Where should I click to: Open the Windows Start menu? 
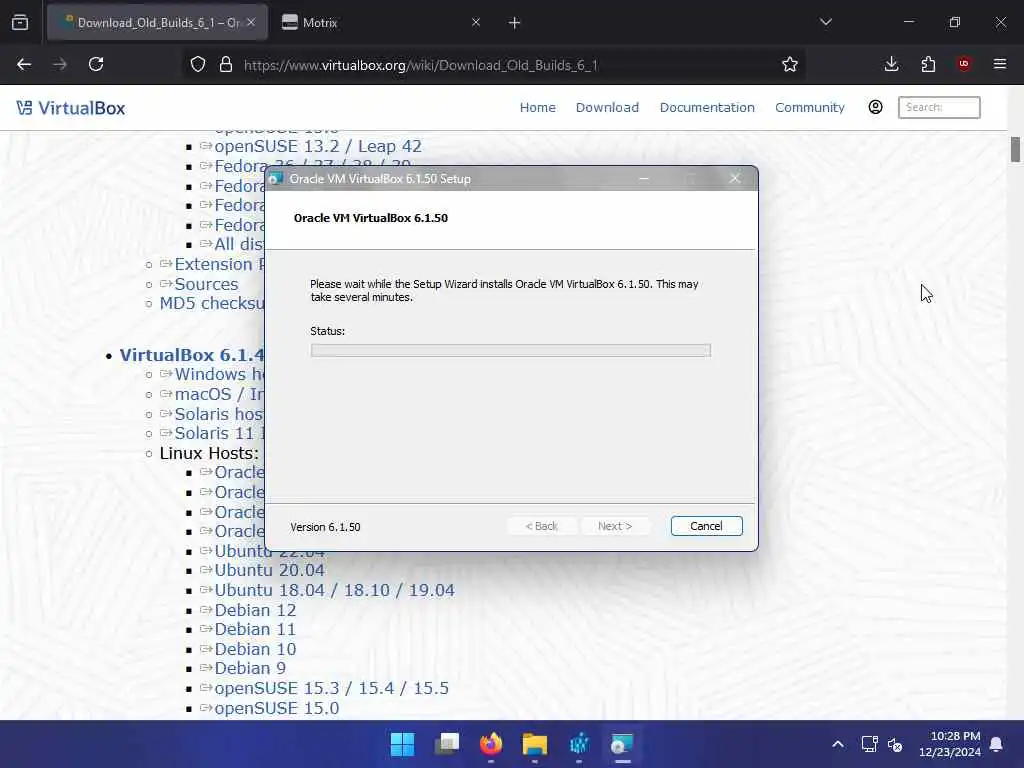pos(402,744)
